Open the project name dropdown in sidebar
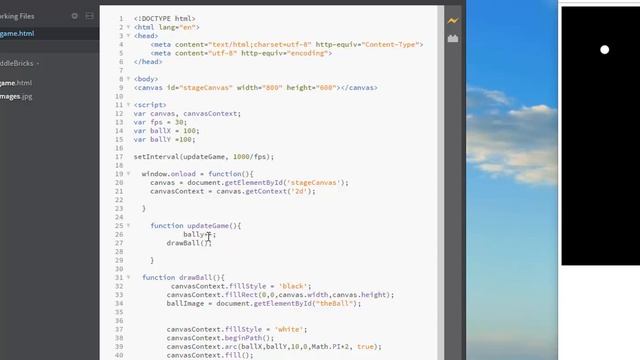The image size is (640, 360). (x=20, y=63)
